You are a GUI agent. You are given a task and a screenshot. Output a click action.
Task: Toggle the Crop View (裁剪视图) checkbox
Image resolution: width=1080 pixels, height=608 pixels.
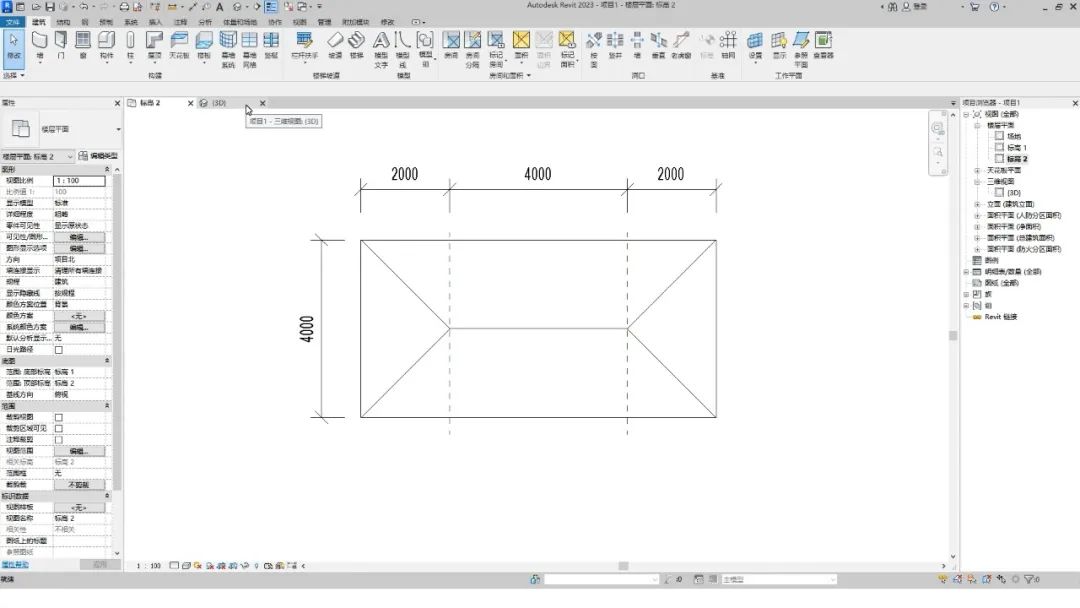[58, 417]
